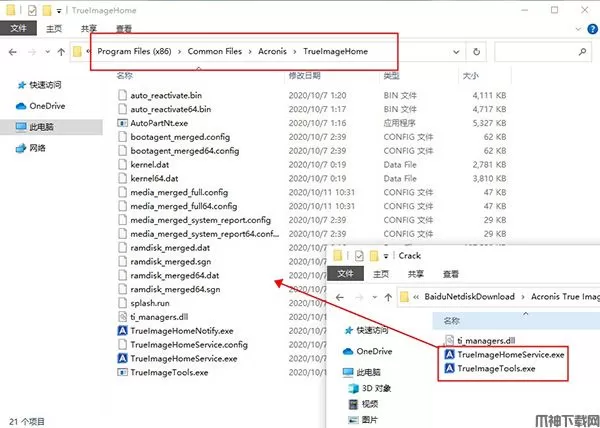Select kernel64.dat file name

click(154, 179)
